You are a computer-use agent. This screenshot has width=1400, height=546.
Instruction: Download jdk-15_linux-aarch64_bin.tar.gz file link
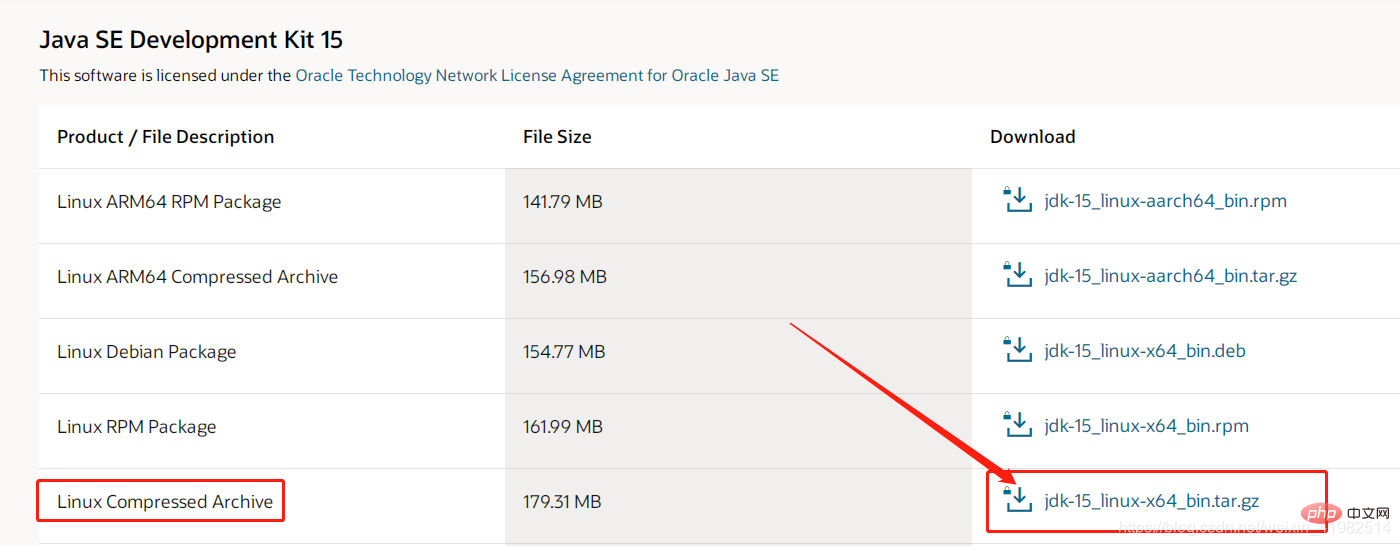(1170, 276)
